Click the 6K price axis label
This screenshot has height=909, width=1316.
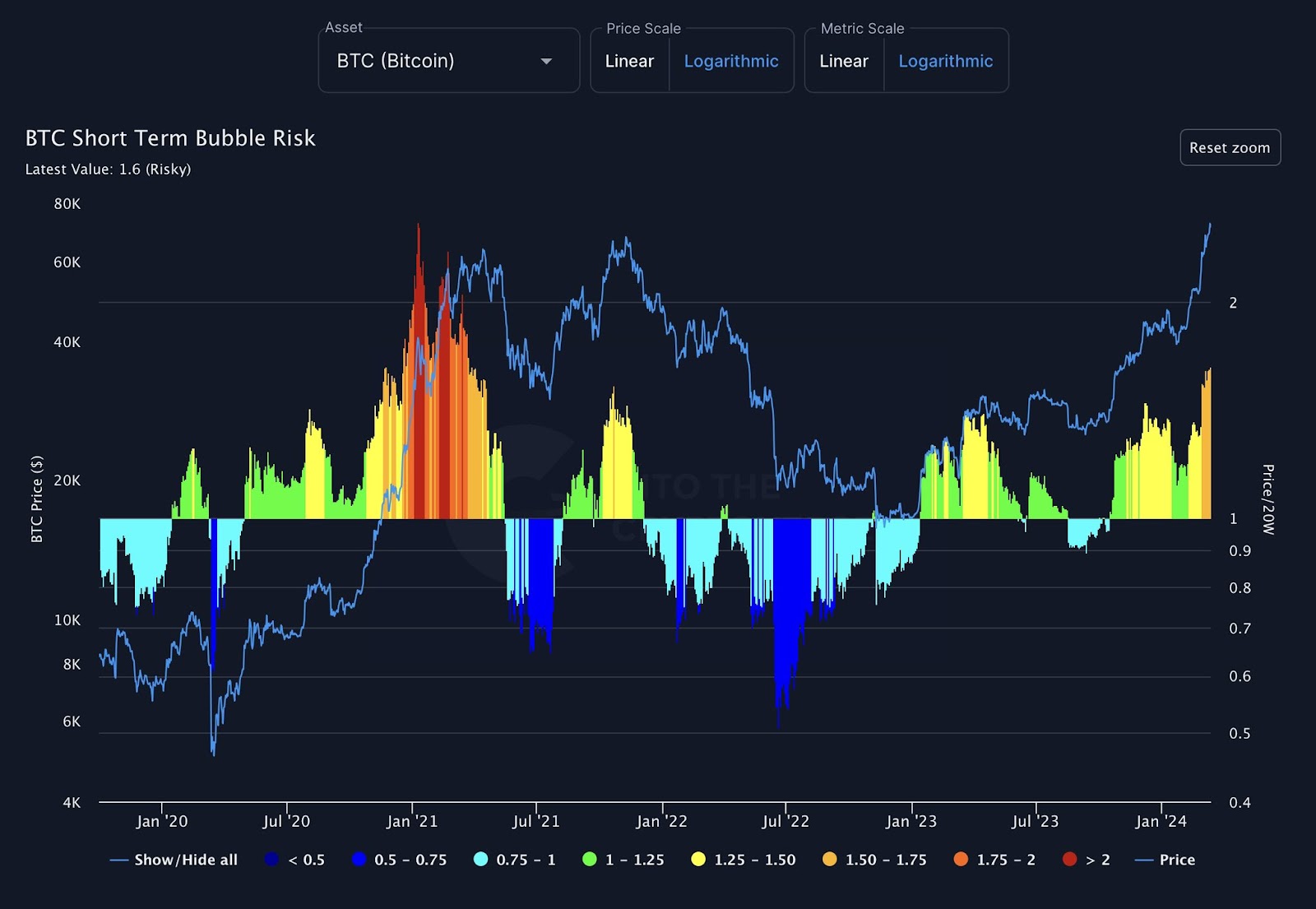click(72, 721)
